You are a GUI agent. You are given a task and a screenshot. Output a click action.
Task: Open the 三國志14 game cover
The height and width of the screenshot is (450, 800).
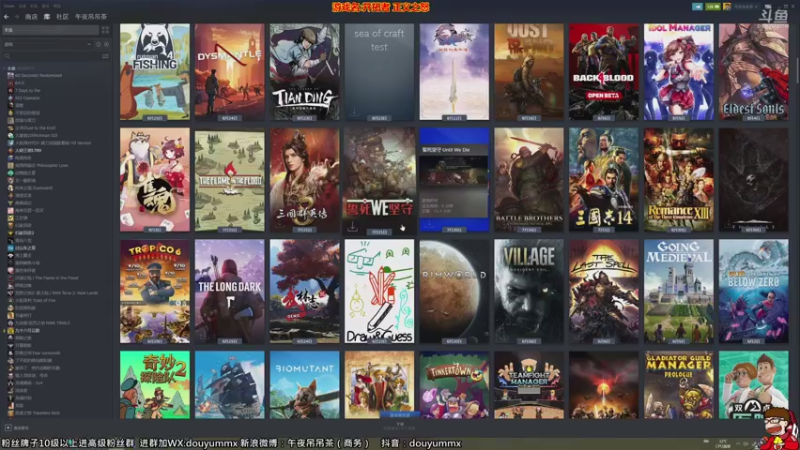pyautogui.click(x=604, y=180)
